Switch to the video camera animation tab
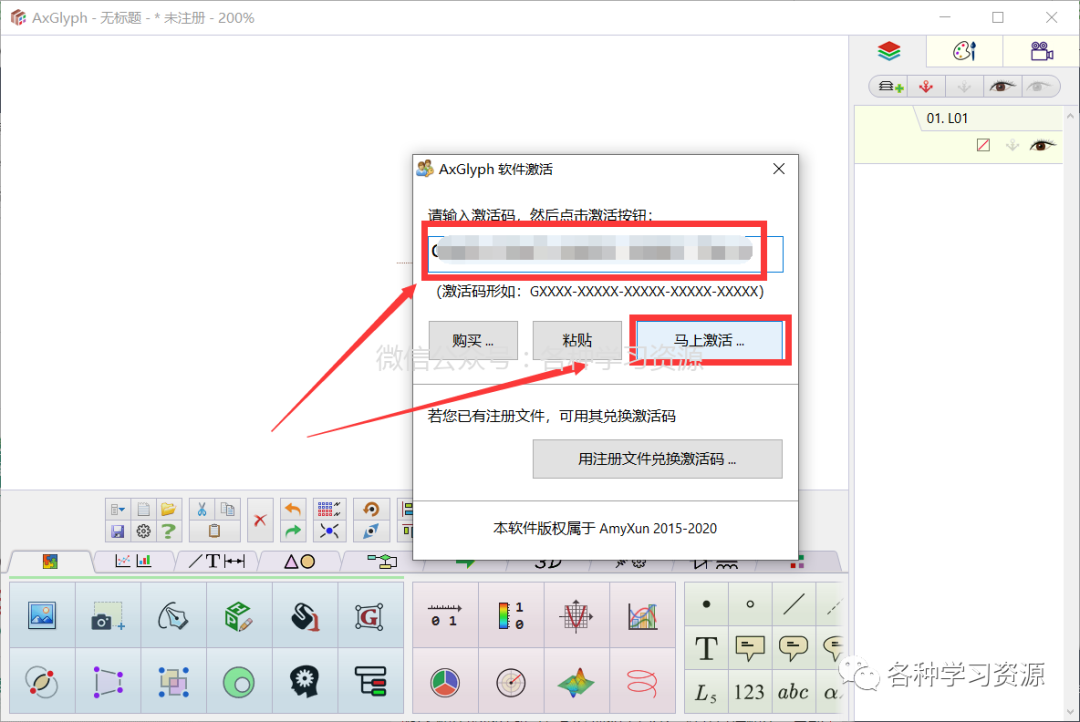 1041,52
